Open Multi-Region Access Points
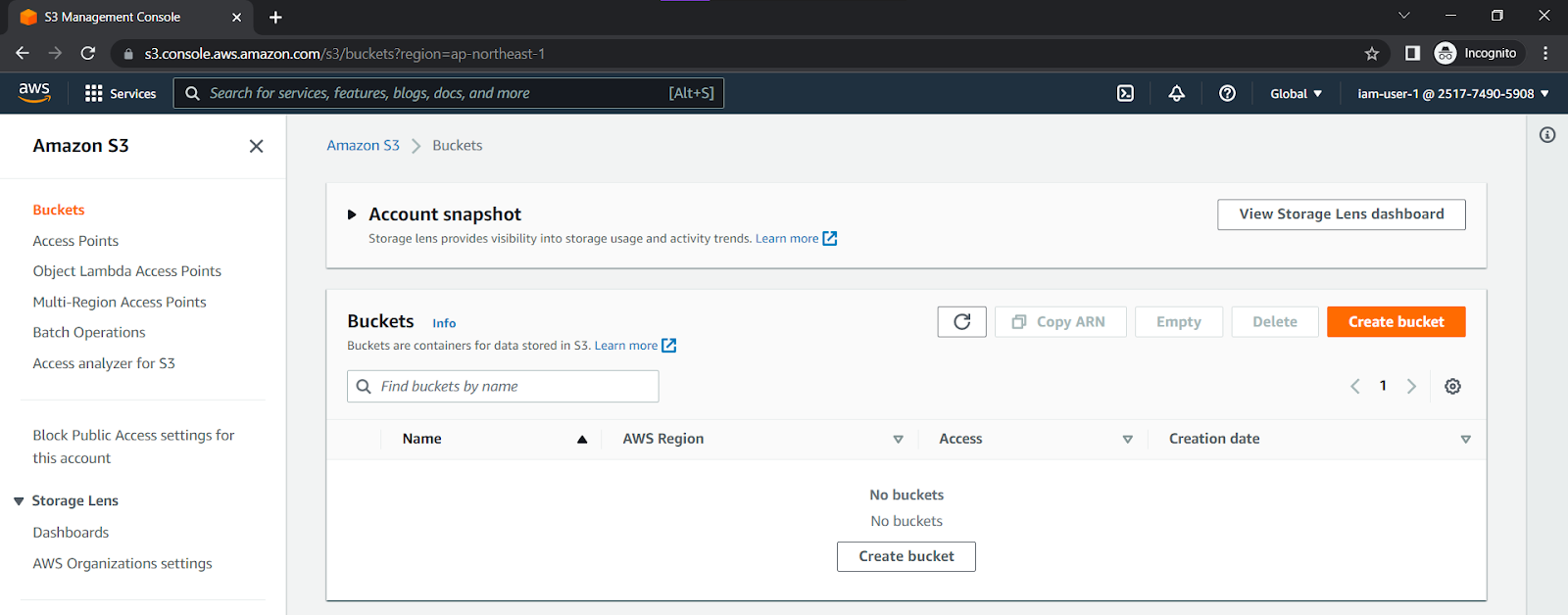 (120, 302)
